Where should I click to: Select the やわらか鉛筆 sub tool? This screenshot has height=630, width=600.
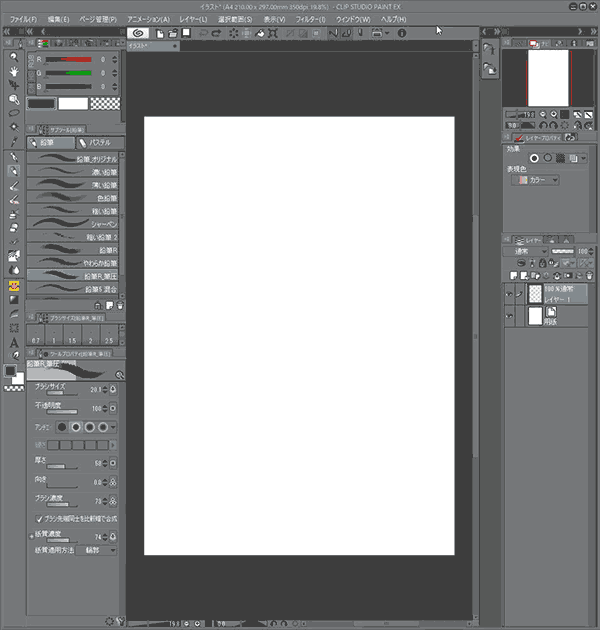73,263
